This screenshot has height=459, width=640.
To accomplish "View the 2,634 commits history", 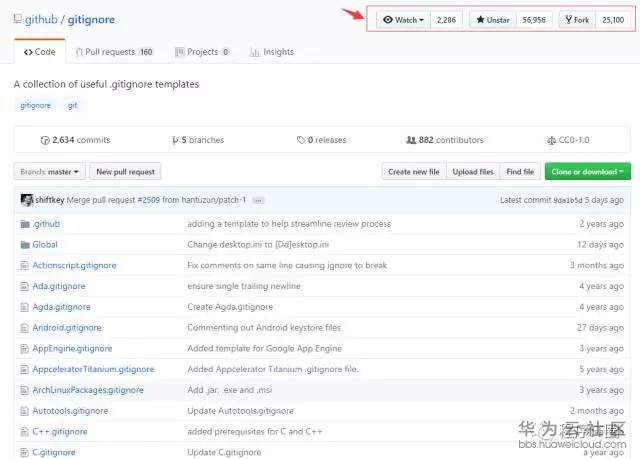I will (x=76, y=140).
